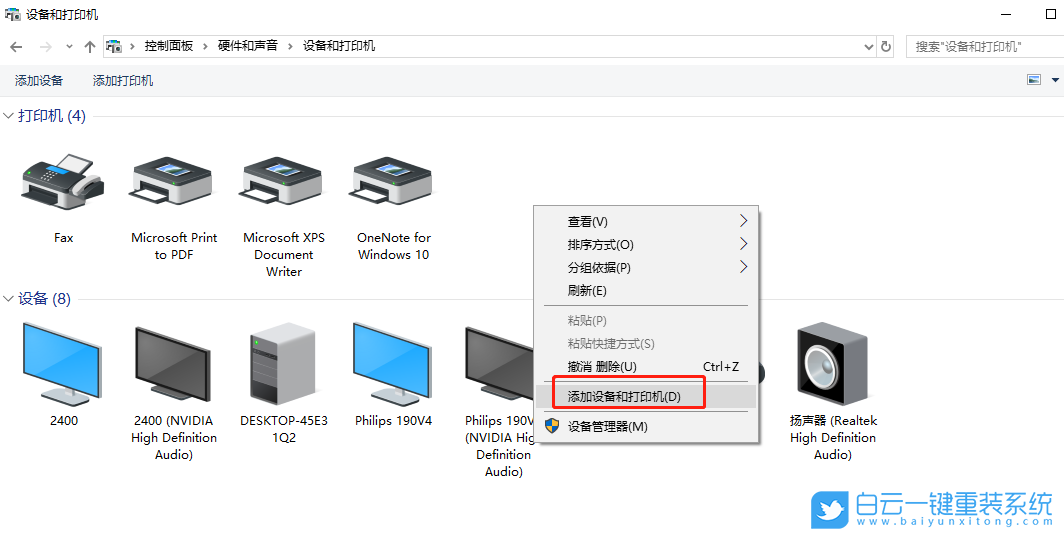Image resolution: width=1064 pixels, height=534 pixels.
Task: Open the view options dropdown arrow
Action: [1055, 80]
